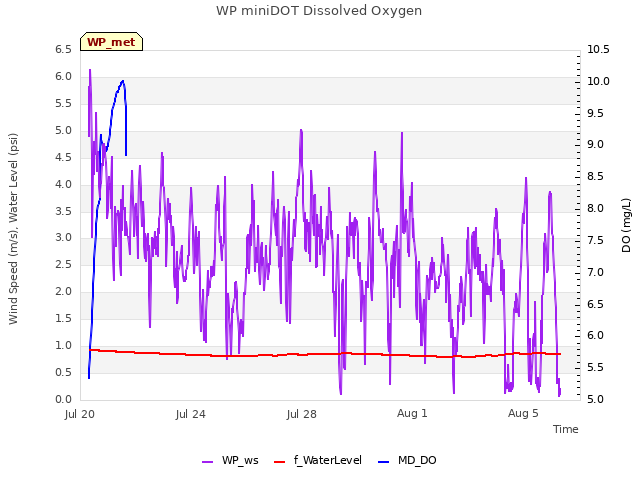The image size is (640, 480).
Task: Click the 6.5 left axis tick label
Action: point(63,49)
